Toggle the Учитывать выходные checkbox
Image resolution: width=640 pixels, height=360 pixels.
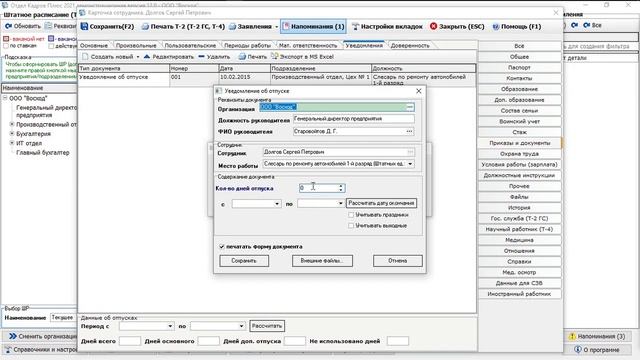click(351, 225)
